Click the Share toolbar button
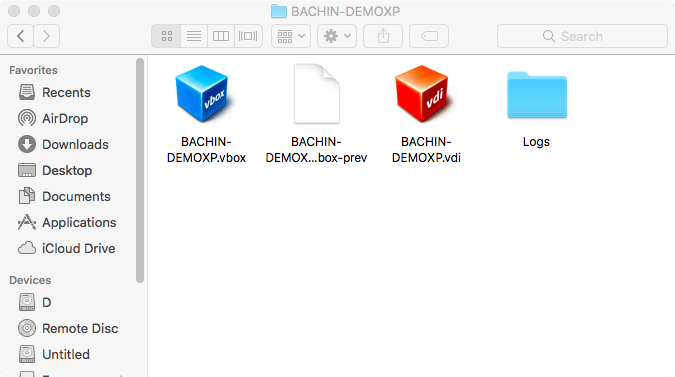This screenshot has height=377, width=675. (383, 36)
